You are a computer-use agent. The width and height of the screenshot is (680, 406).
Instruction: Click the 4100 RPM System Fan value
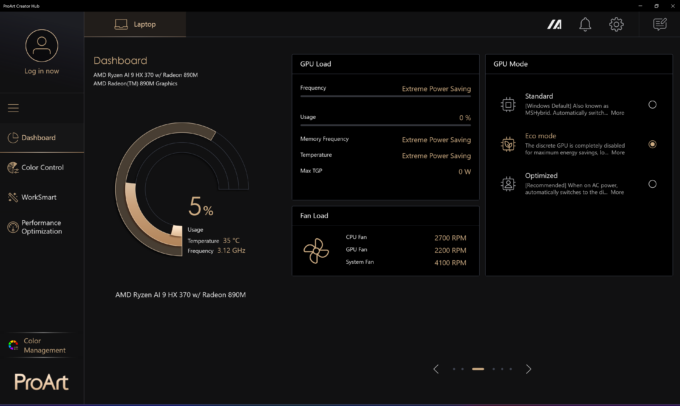pyautogui.click(x=450, y=263)
